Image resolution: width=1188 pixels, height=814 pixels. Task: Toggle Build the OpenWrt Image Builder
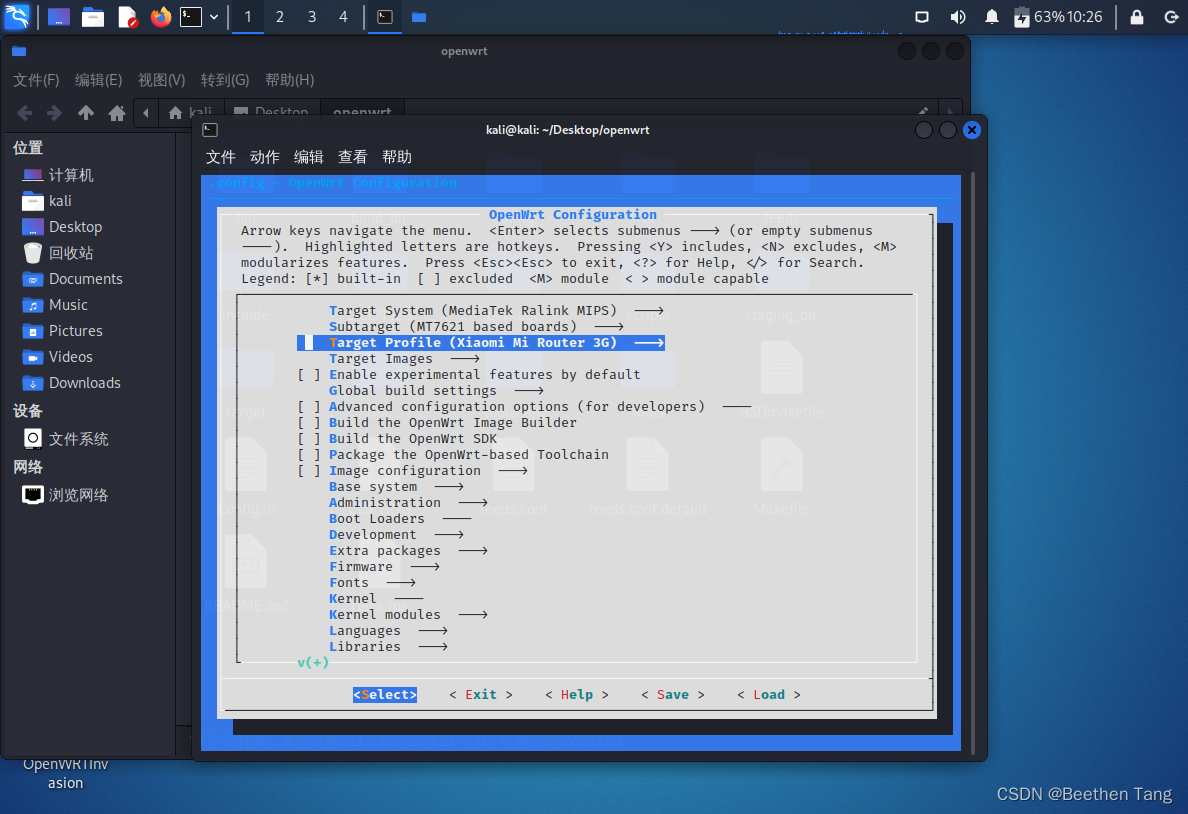tap(308, 423)
